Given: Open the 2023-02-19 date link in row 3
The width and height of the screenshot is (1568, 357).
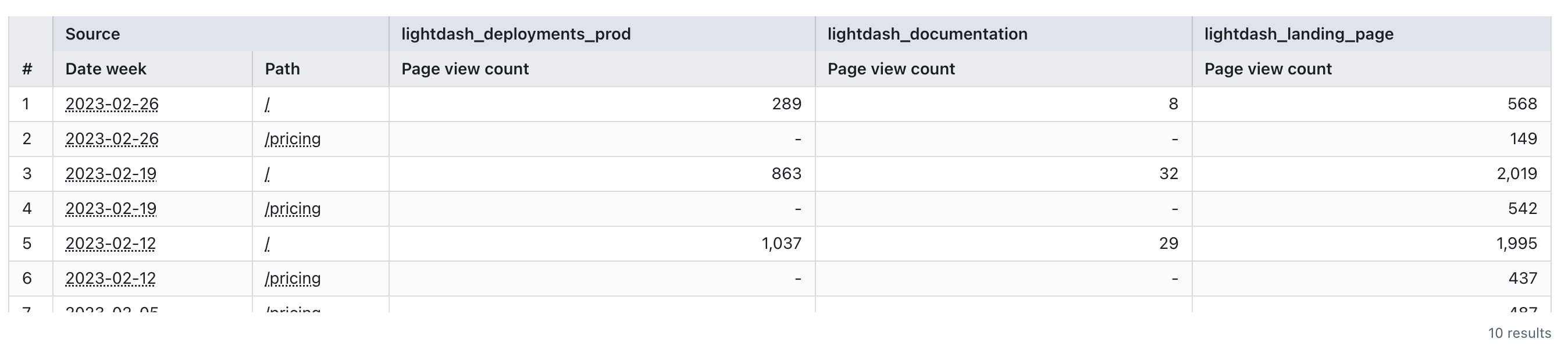Looking at the screenshot, I should point(112,173).
